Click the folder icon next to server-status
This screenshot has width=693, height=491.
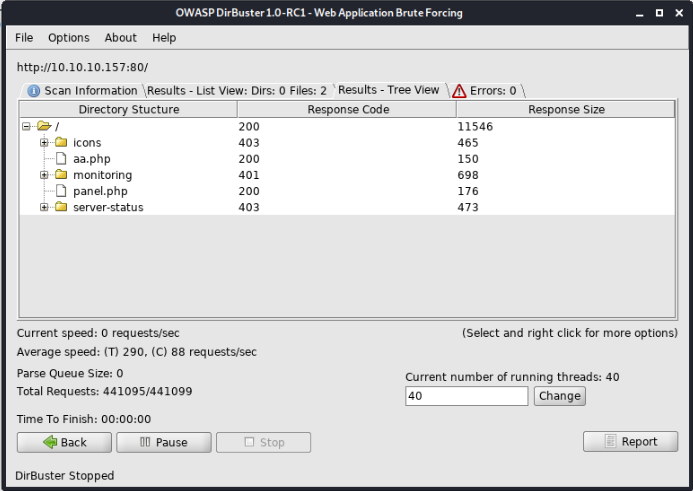coord(61,207)
